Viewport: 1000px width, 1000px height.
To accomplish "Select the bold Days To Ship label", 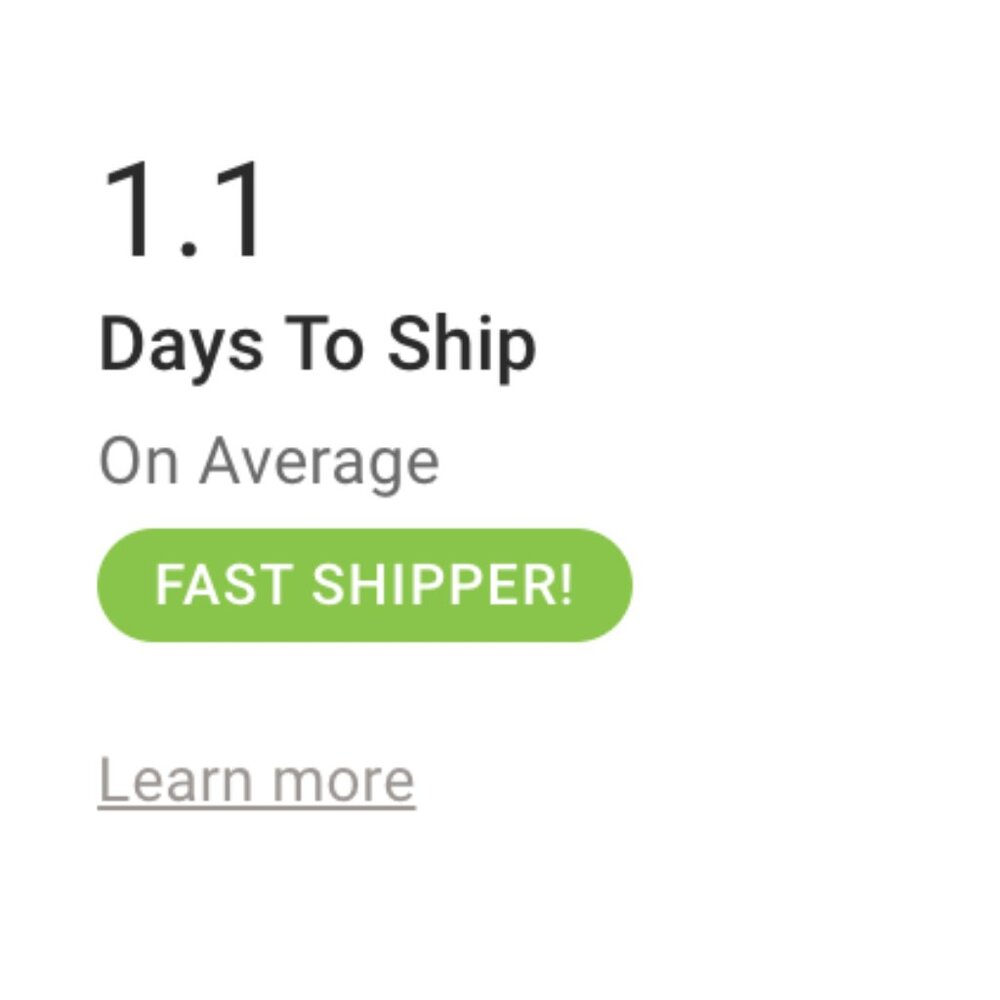I will coord(317,345).
